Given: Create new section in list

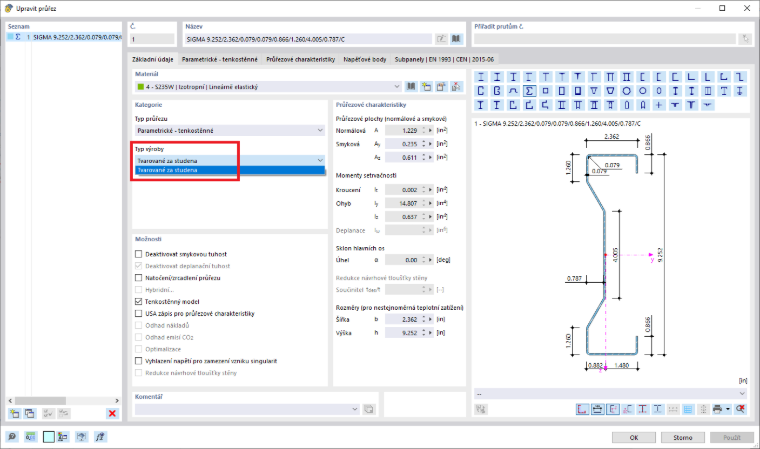Looking at the screenshot, I should (14, 414).
